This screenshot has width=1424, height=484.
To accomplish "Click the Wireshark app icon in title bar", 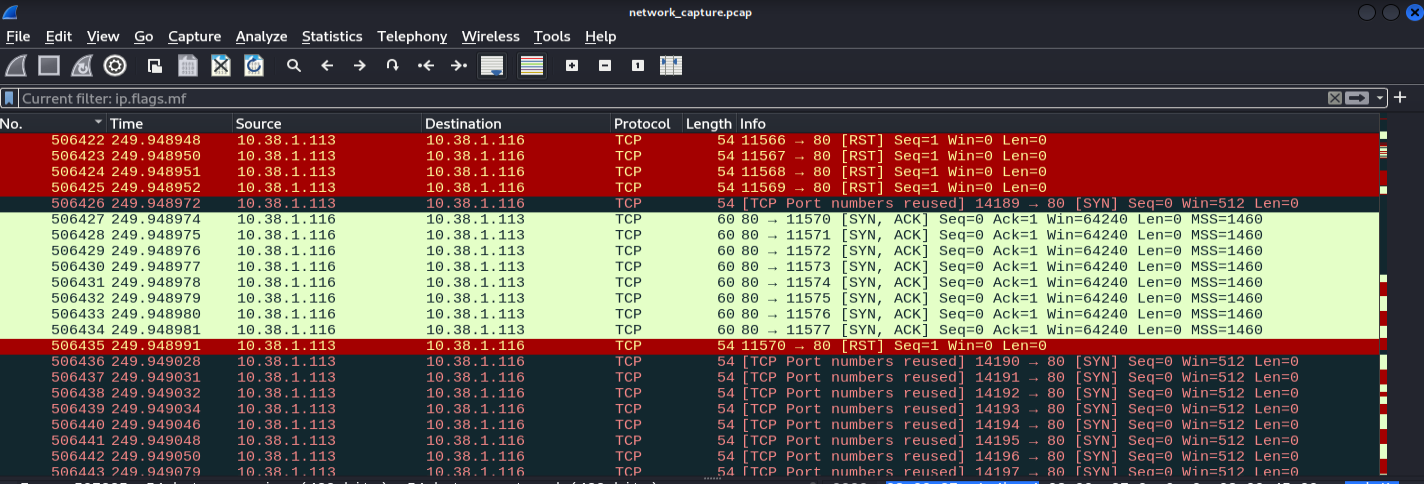I will click(12, 11).
